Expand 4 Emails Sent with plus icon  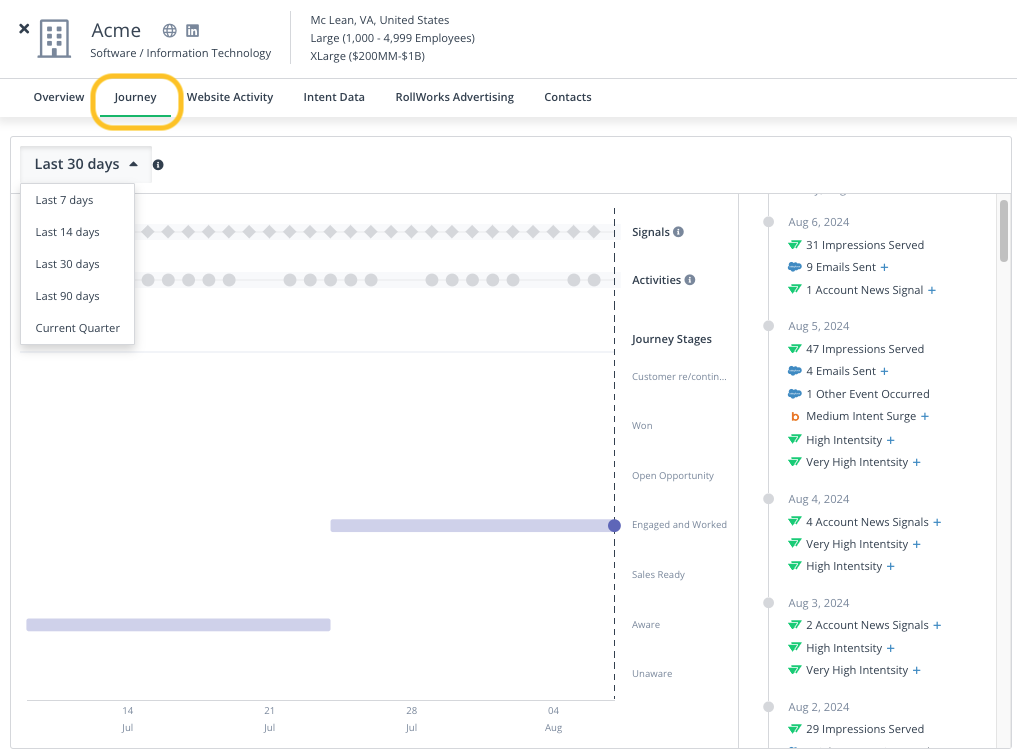pos(885,371)
